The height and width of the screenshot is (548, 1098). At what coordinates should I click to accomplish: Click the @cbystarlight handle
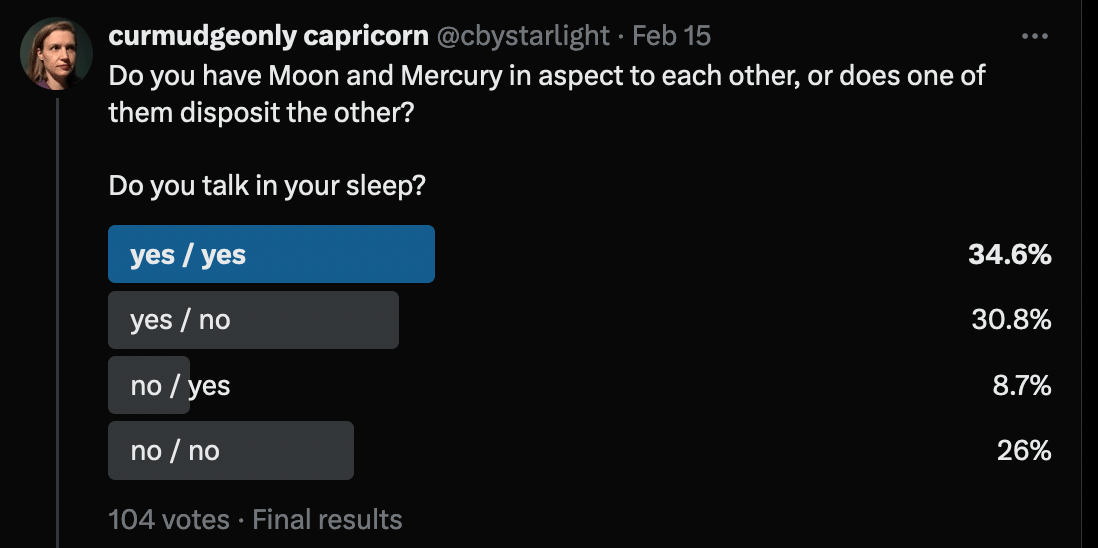pyautogui.click(x=523, y=36)
